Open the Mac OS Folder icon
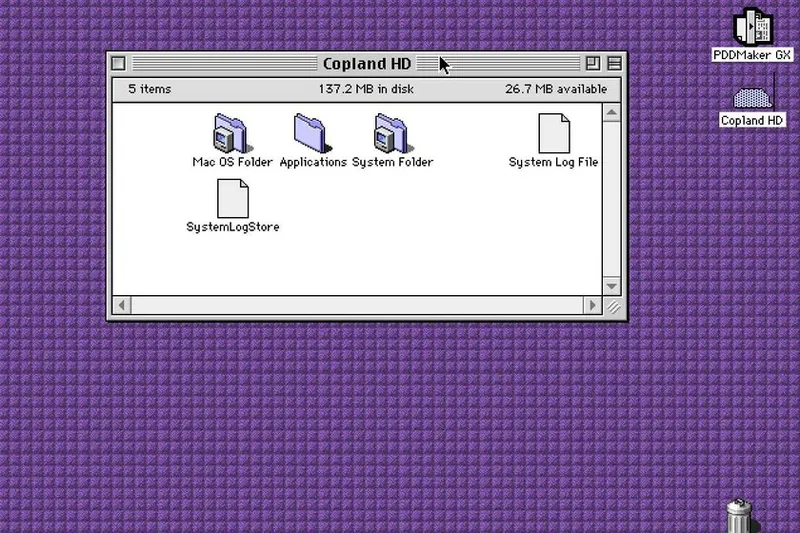 (x=233, y=133)
